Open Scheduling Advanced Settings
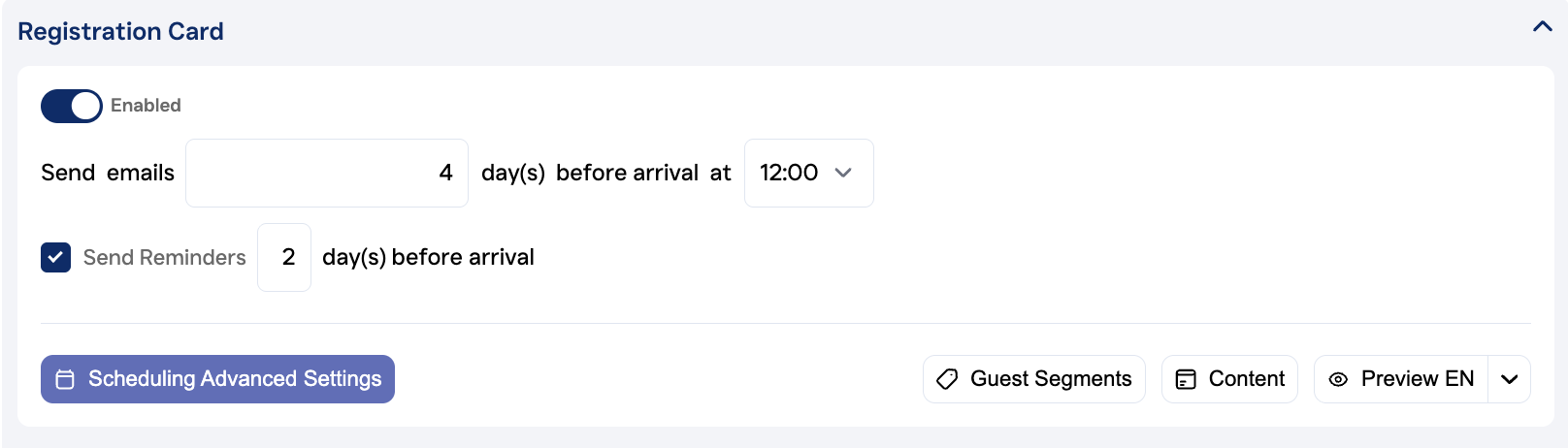Viewport: 1568px width, 448px height. click(x=217, y=379)
